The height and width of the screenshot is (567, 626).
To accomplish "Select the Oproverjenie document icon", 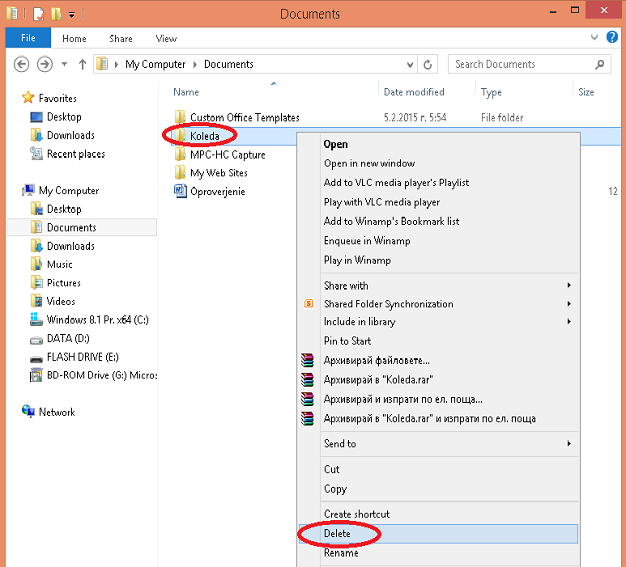I will coord(181,191).
